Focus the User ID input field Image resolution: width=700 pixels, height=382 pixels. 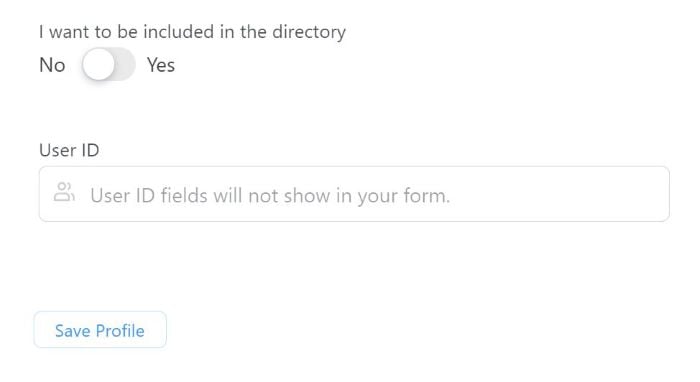[354, 194]
